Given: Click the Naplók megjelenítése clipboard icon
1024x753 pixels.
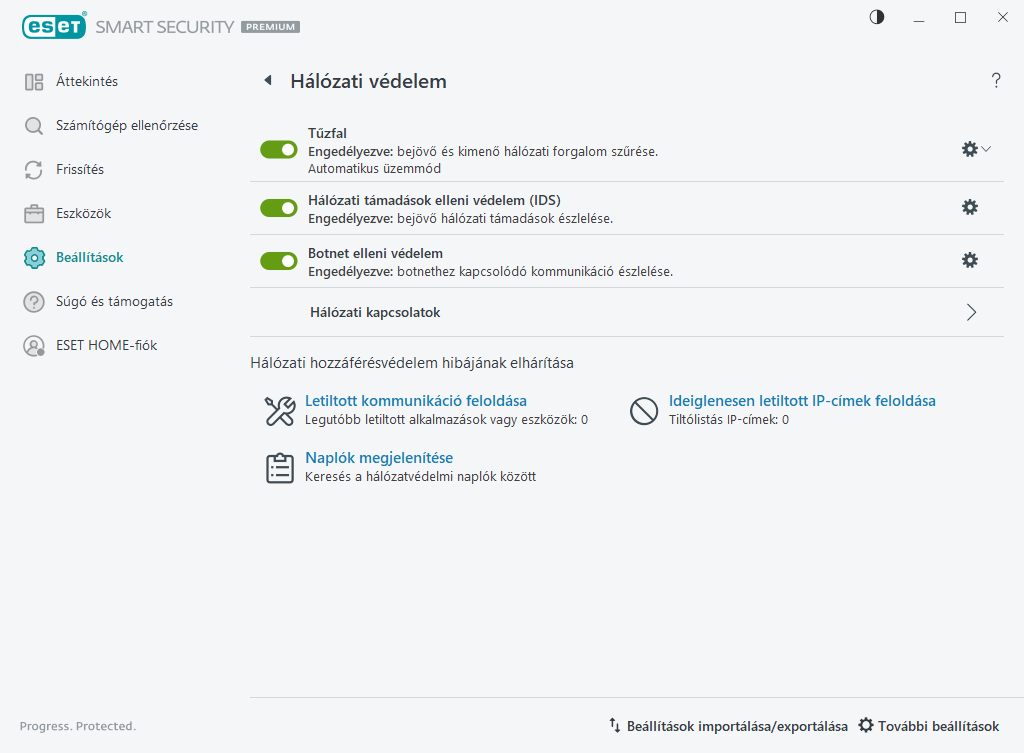Looking at the screenshot, I should click(x=279, y=467).
